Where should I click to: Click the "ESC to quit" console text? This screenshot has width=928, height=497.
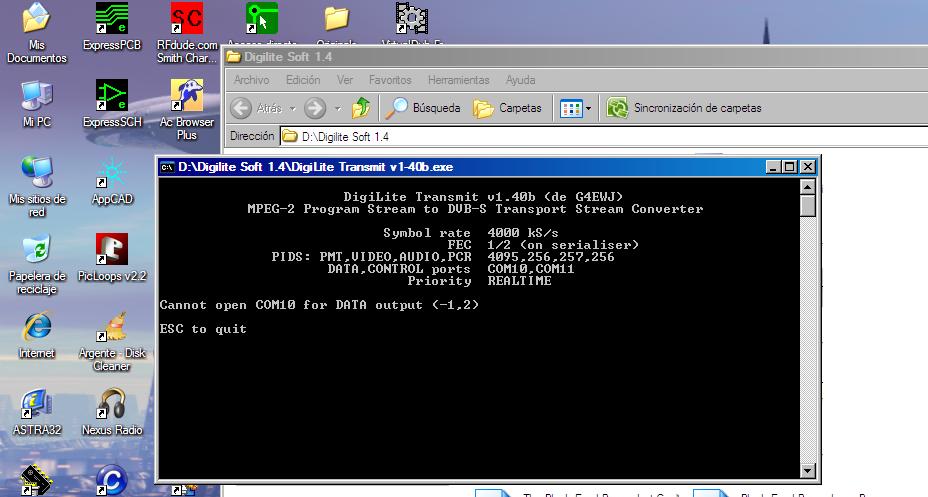click(x=203, y=329)
